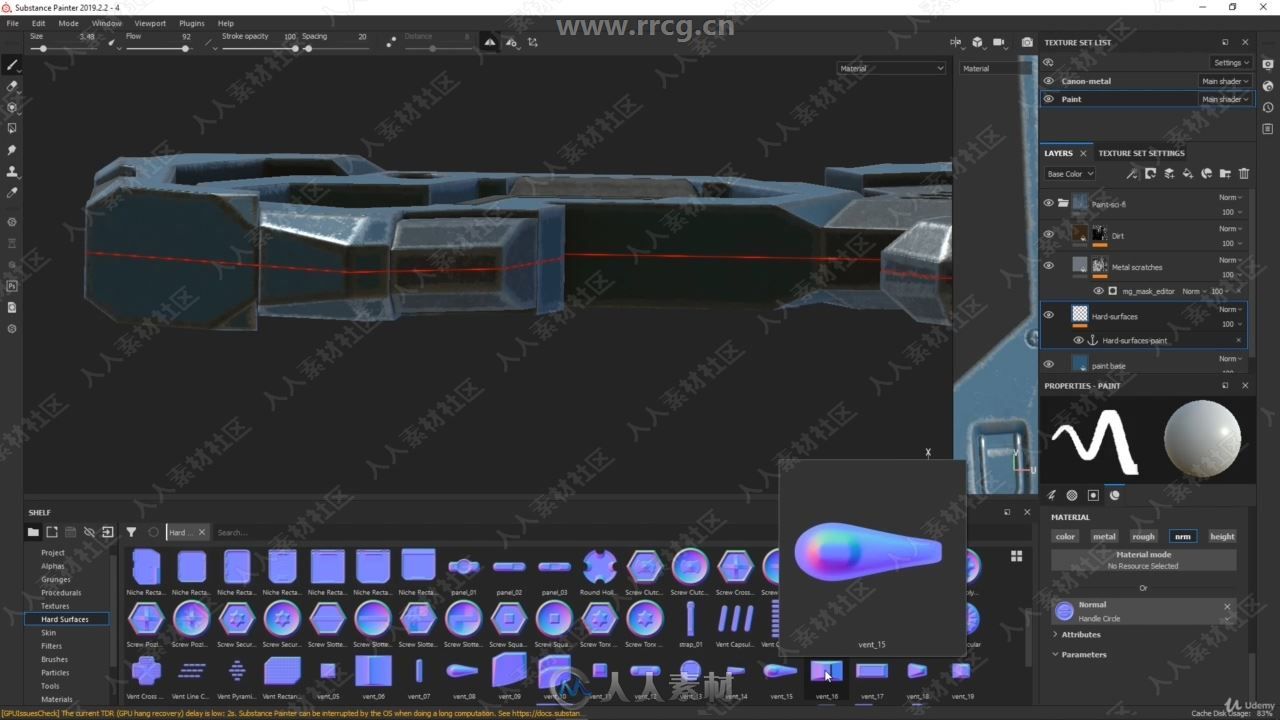Open the File menu
Screen dimensions: 1280x720
(13, 23)
